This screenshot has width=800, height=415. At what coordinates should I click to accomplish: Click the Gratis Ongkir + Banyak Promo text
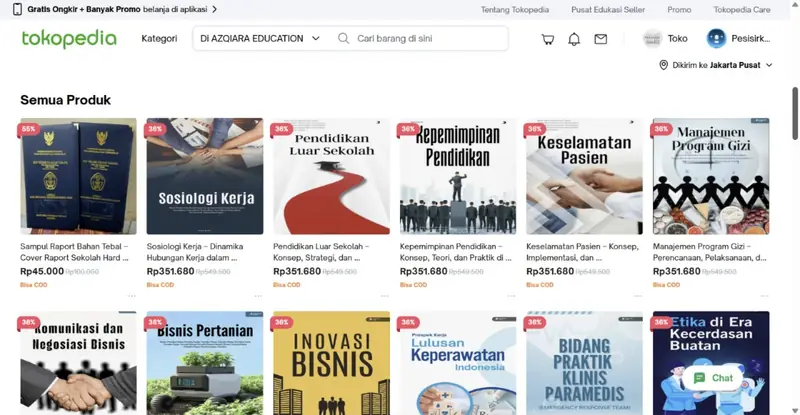(84, 9)
